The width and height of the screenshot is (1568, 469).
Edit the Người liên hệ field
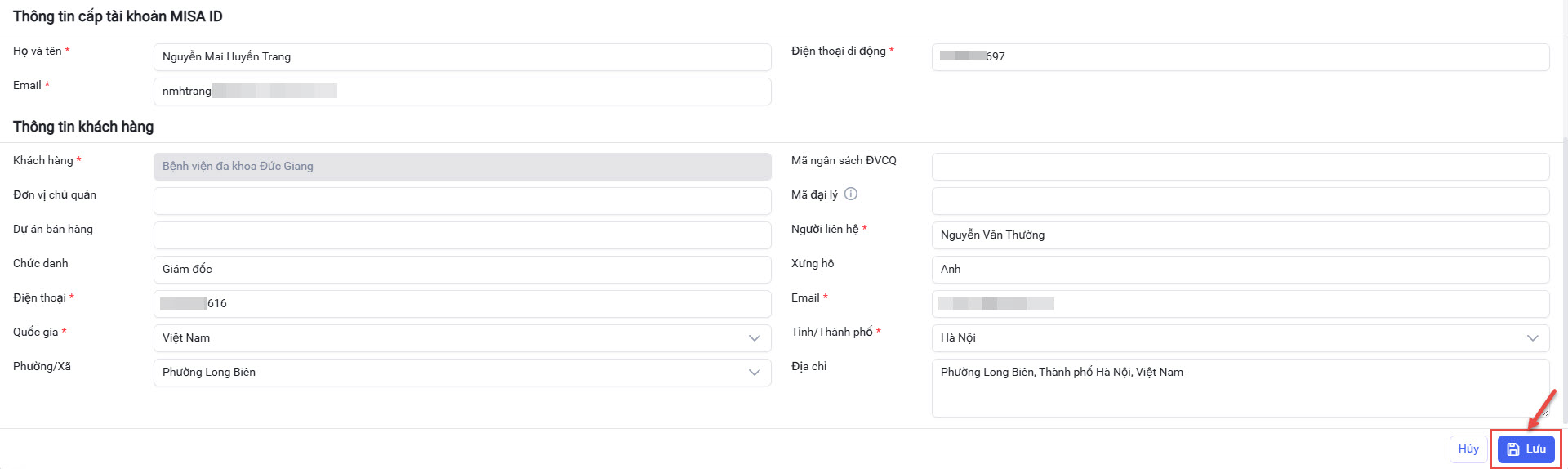click(x=1240, y=235)
